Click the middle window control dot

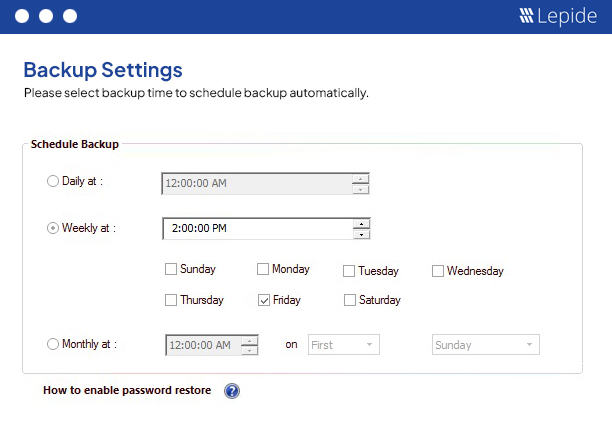click(x=46, y=16)
